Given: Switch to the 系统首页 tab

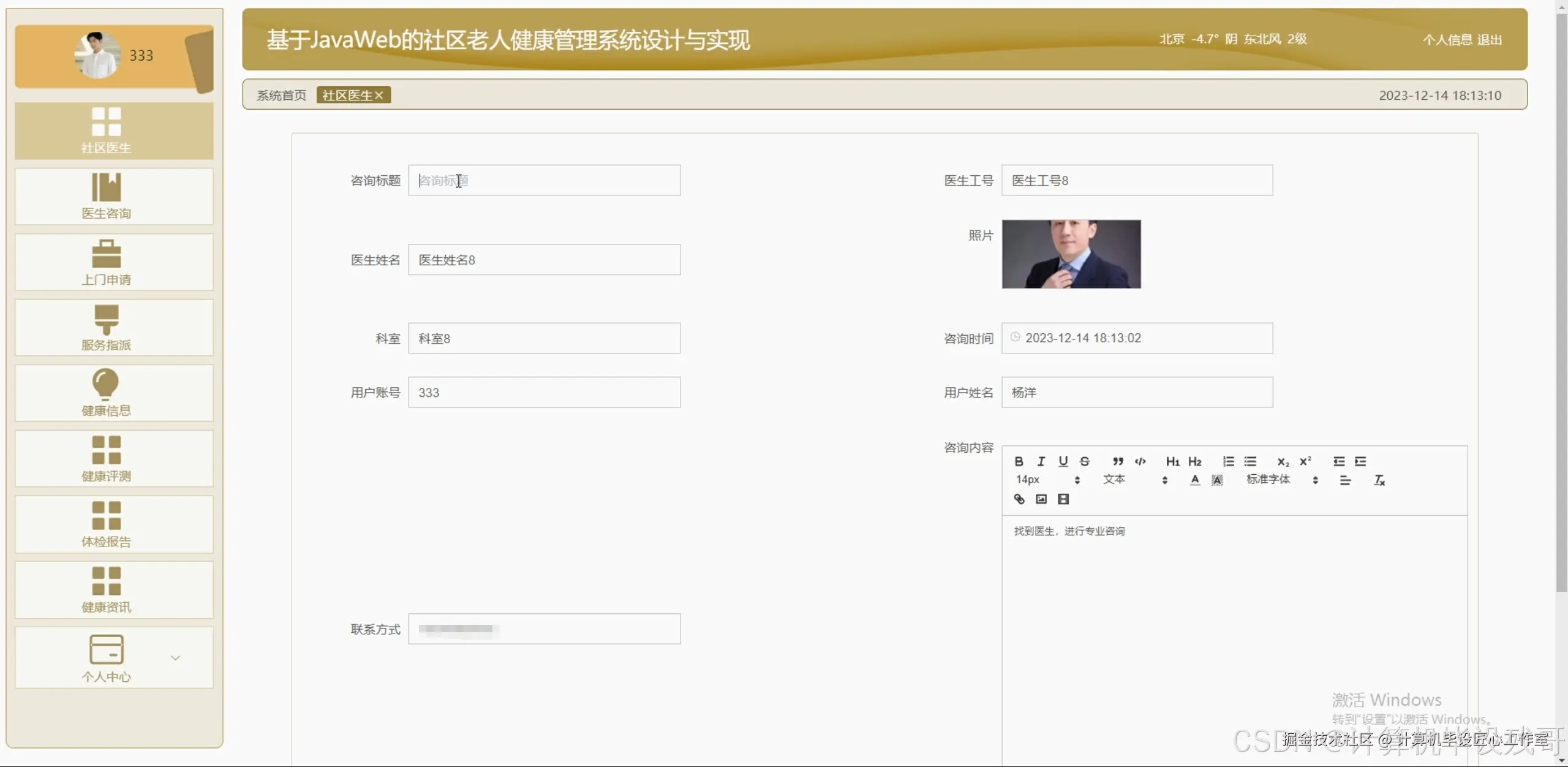Looking at the screenshot, I should click(281, 95).
